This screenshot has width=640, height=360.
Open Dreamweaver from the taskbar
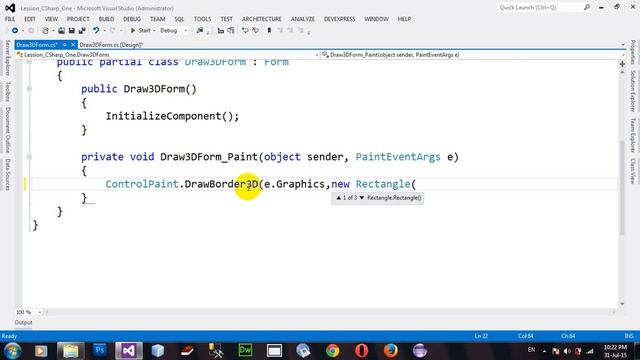point(245,351)
